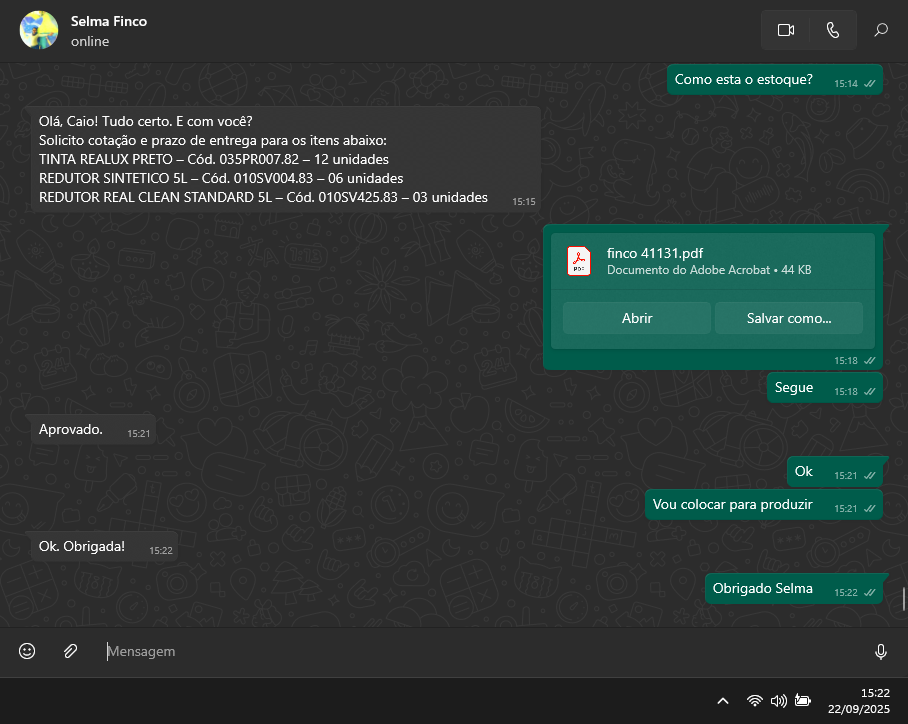Show hidden icons in system tray
This screenshot has width=908, height=724.
[723, 701]
